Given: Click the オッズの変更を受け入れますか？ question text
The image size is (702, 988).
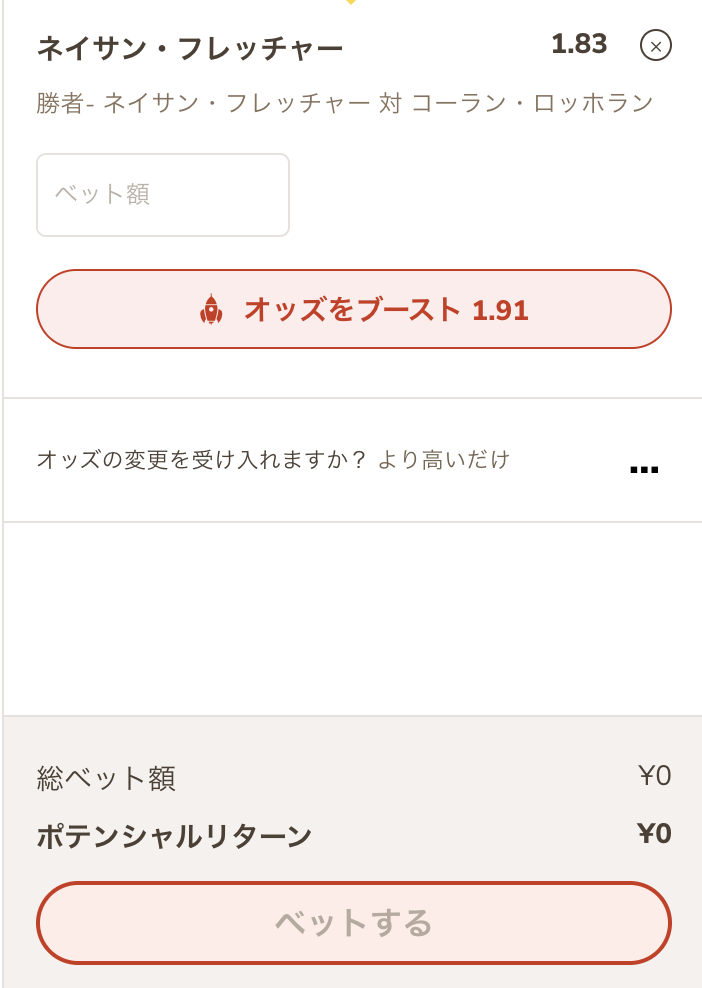Looking at the screenshot, I should point(202,460).
